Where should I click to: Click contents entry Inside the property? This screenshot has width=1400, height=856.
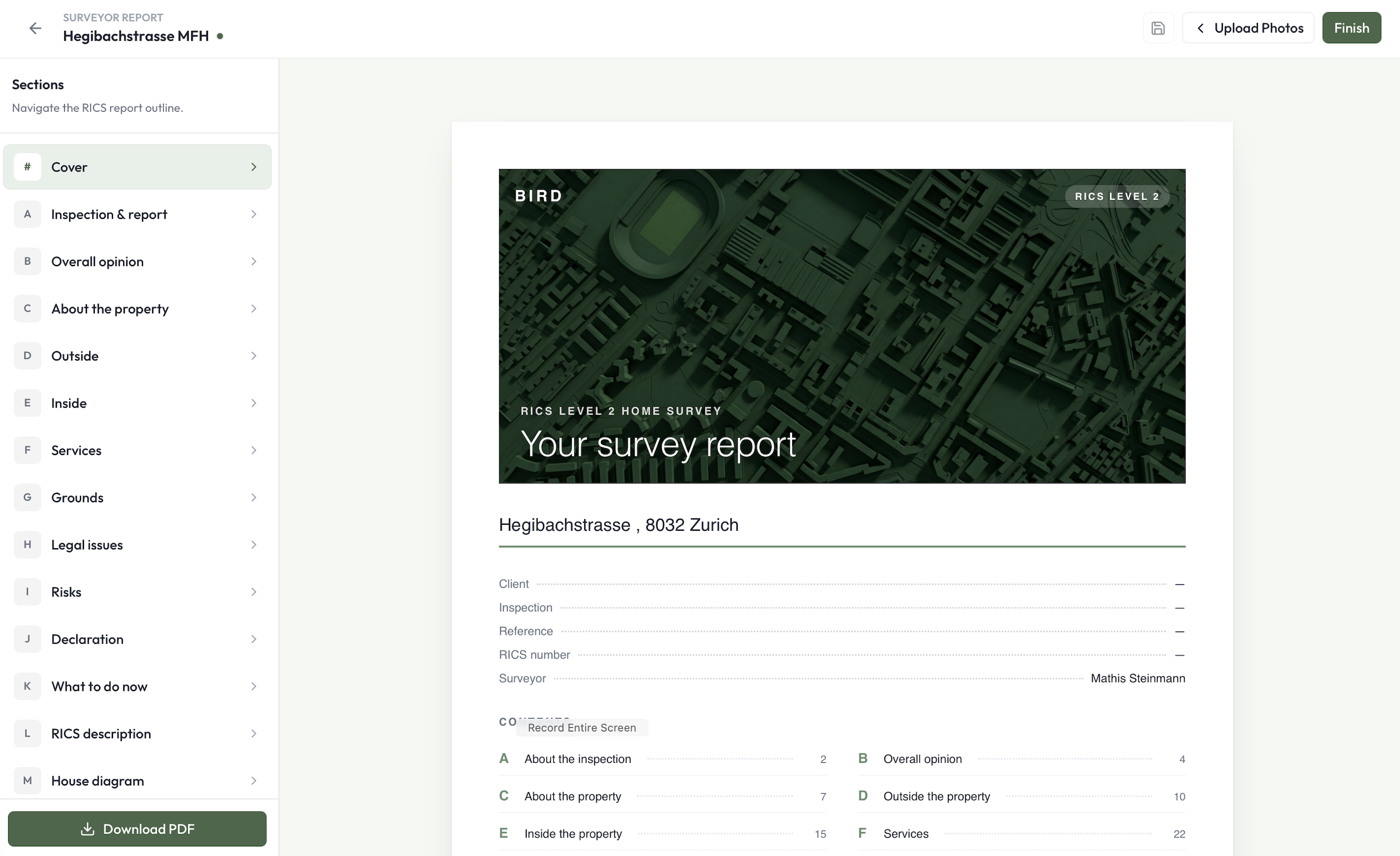click(662, 833)
